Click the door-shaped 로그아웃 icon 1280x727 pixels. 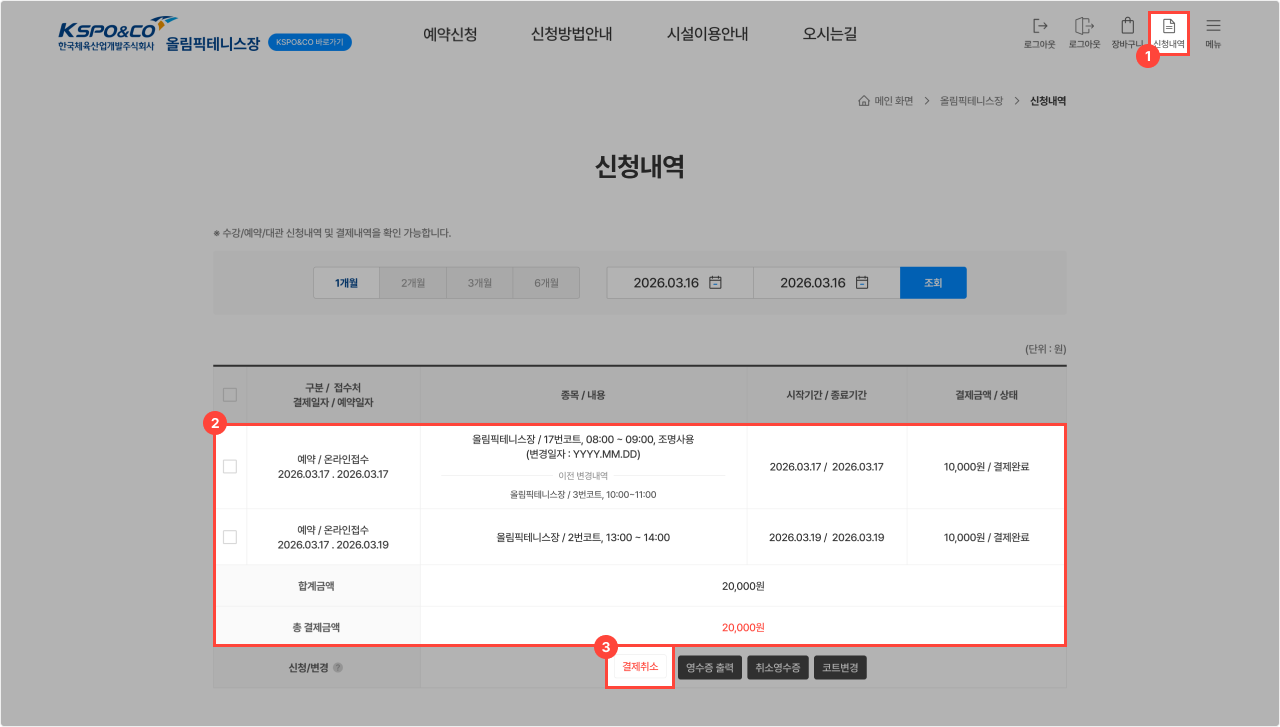click(1084, 26)
